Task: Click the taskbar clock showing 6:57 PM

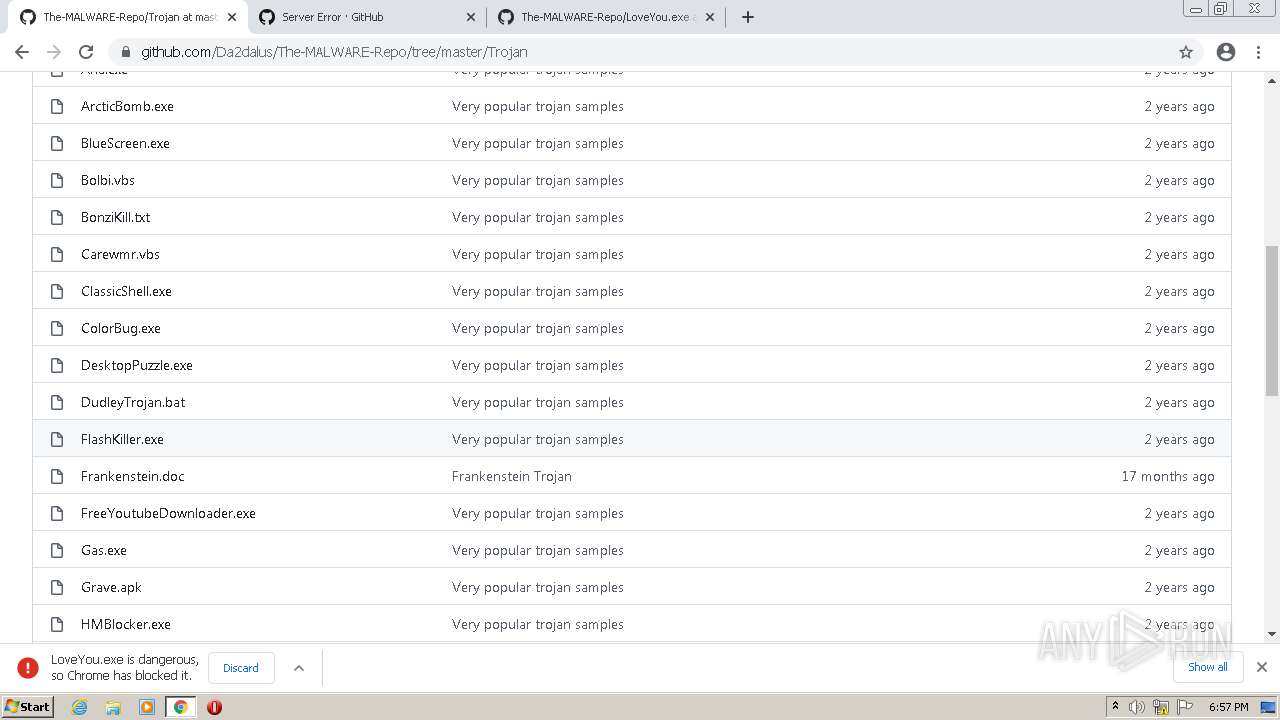Action: point(1228,707)
